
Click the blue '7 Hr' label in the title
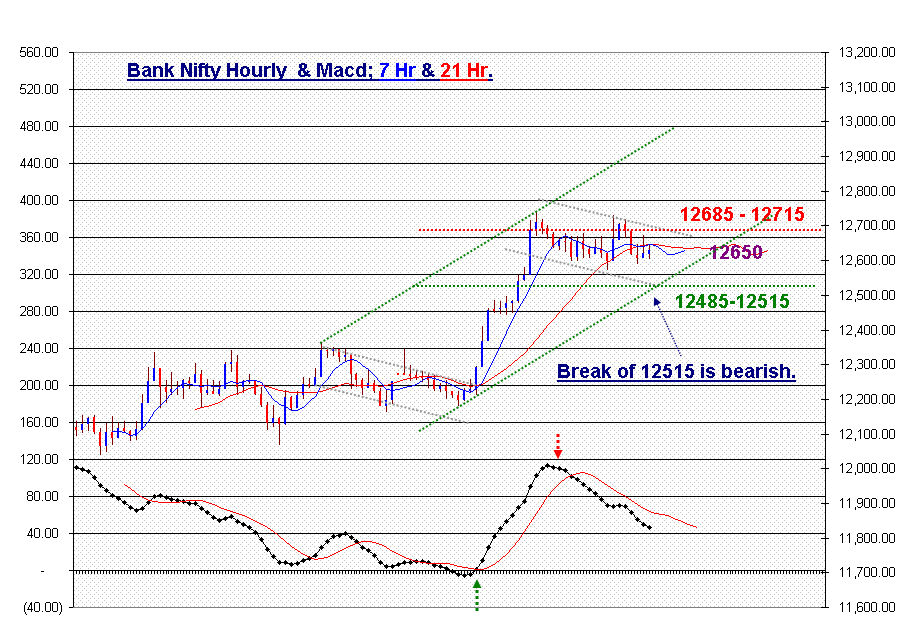pyautogui.click(x=397, y=71)
